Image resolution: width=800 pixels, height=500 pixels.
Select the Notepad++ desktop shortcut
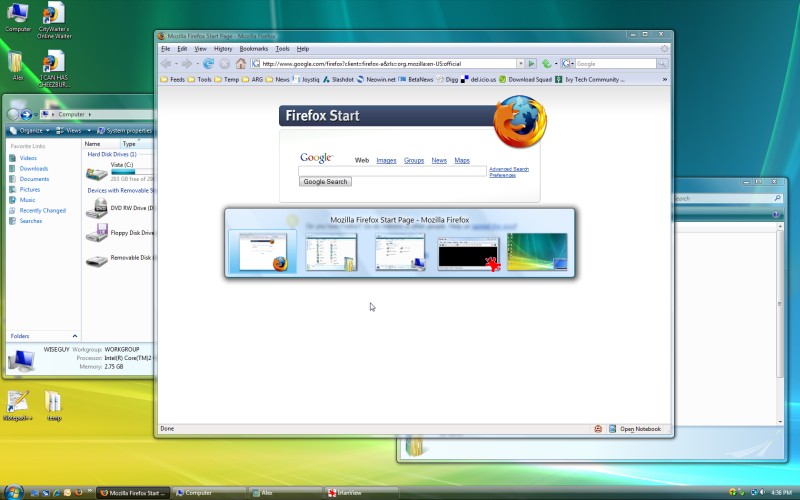pos(17,406)
